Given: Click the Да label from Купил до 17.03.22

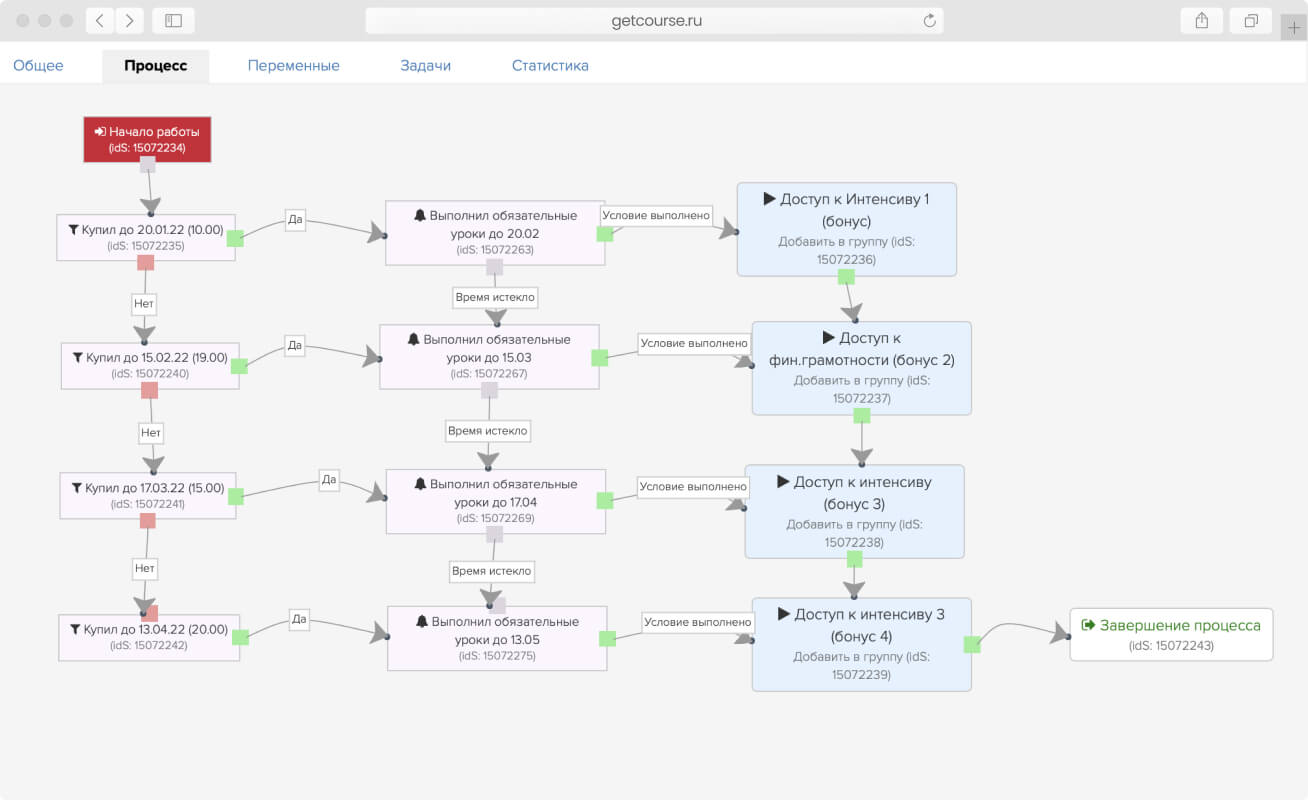Looking at the screenshot, I should 329,480.
